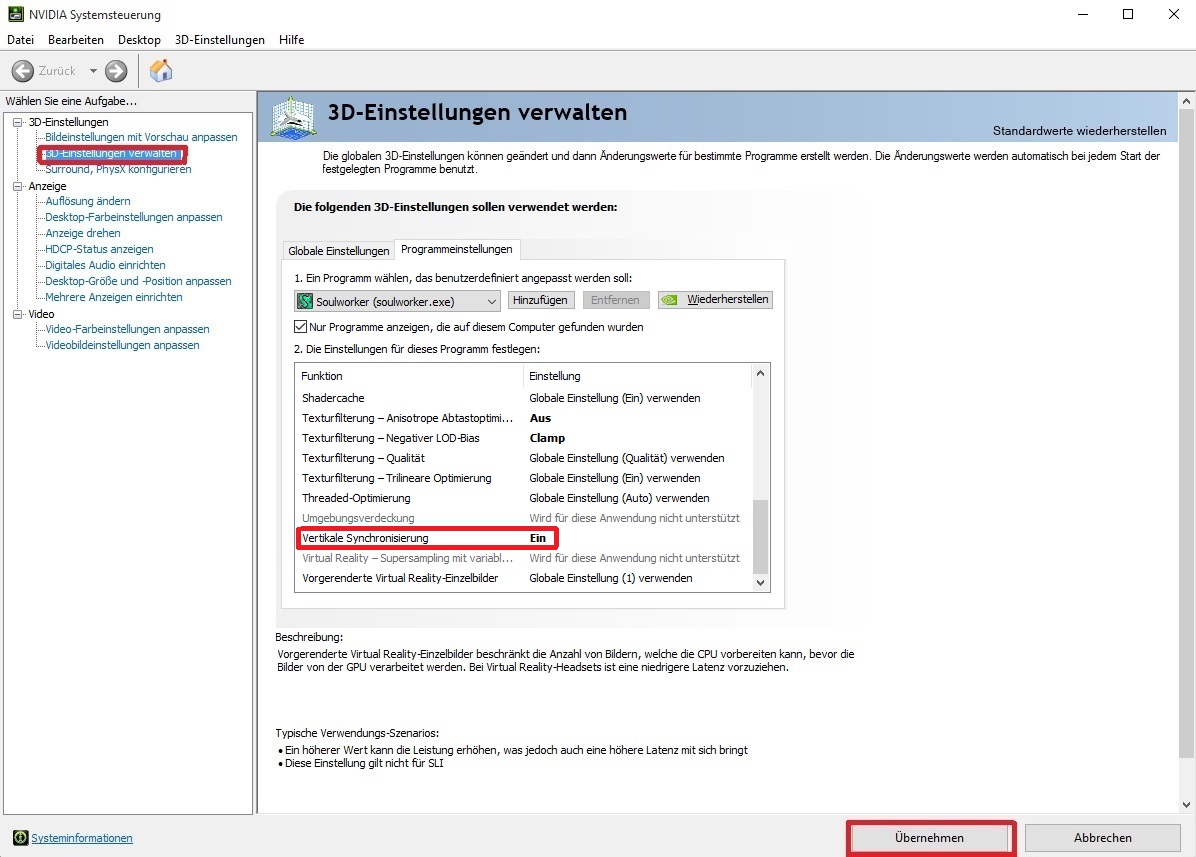Collapse the Video tree node
The height and width of the screenshot is (857, 1196).
tap(17, 314)
